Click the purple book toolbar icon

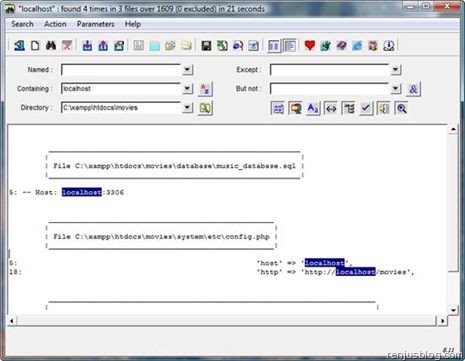click(341, 45)
